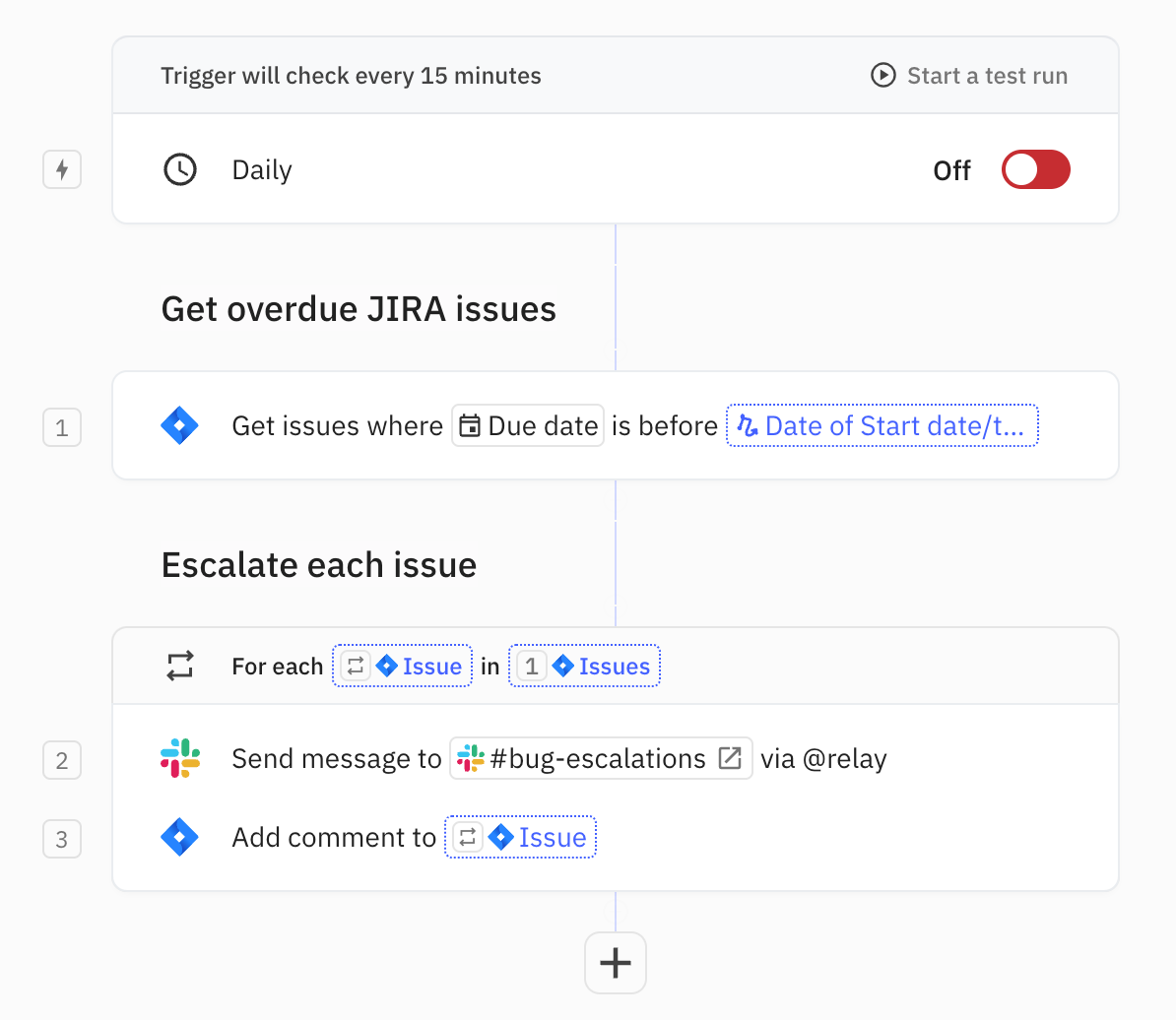
Task: Click the Jira icon in Get issues step
Action: point(180,425)
